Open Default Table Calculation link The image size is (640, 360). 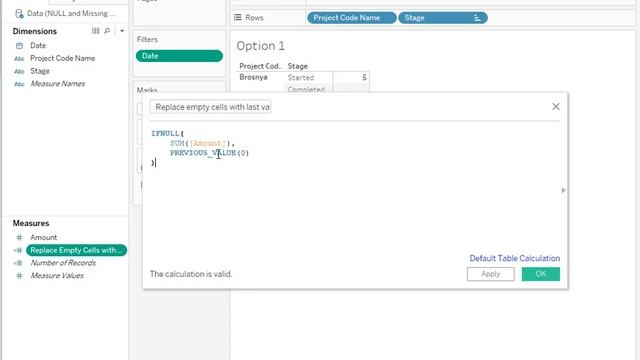(514, 258)
